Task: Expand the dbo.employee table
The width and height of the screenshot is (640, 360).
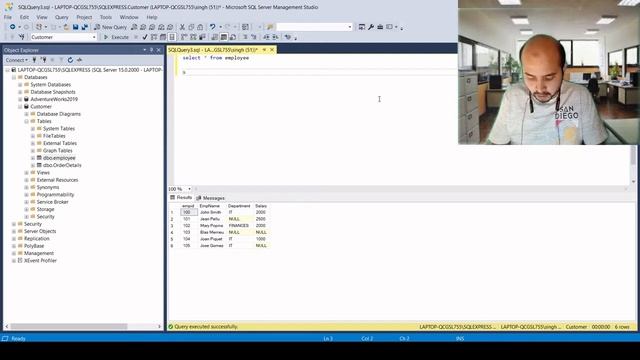Action: [33, 158]
